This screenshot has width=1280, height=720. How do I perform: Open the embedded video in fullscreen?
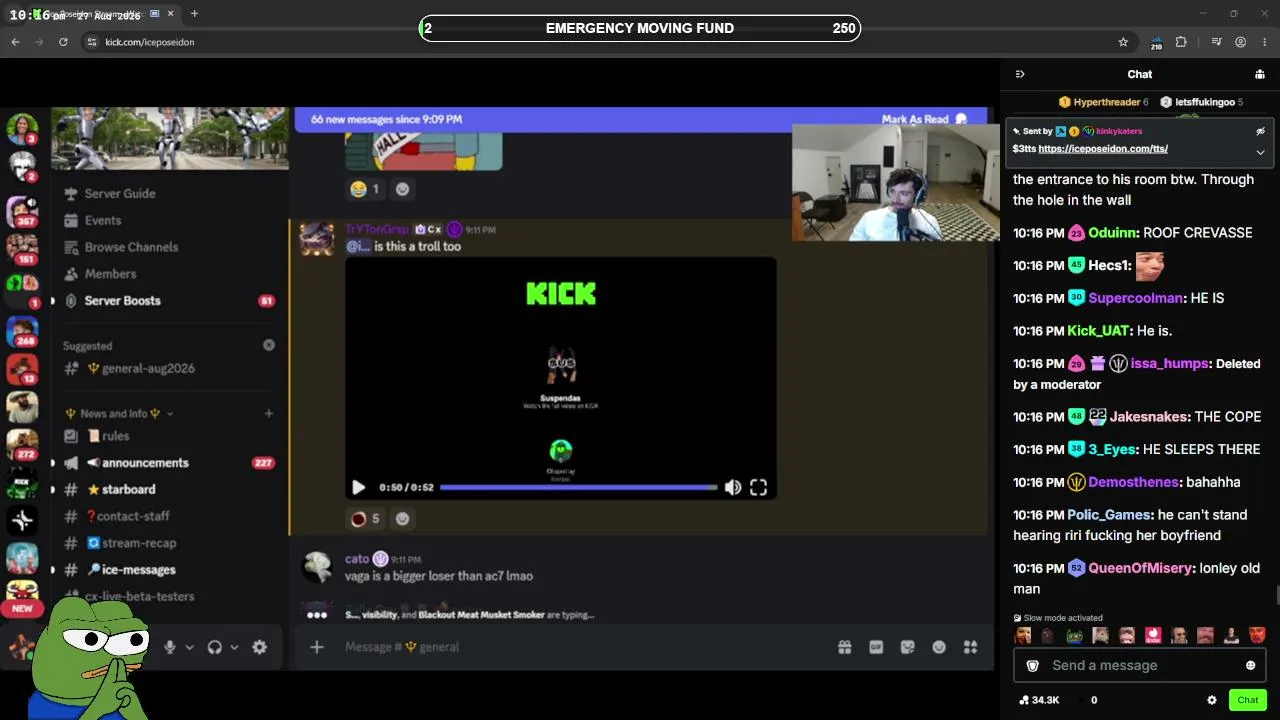[759, 487]
